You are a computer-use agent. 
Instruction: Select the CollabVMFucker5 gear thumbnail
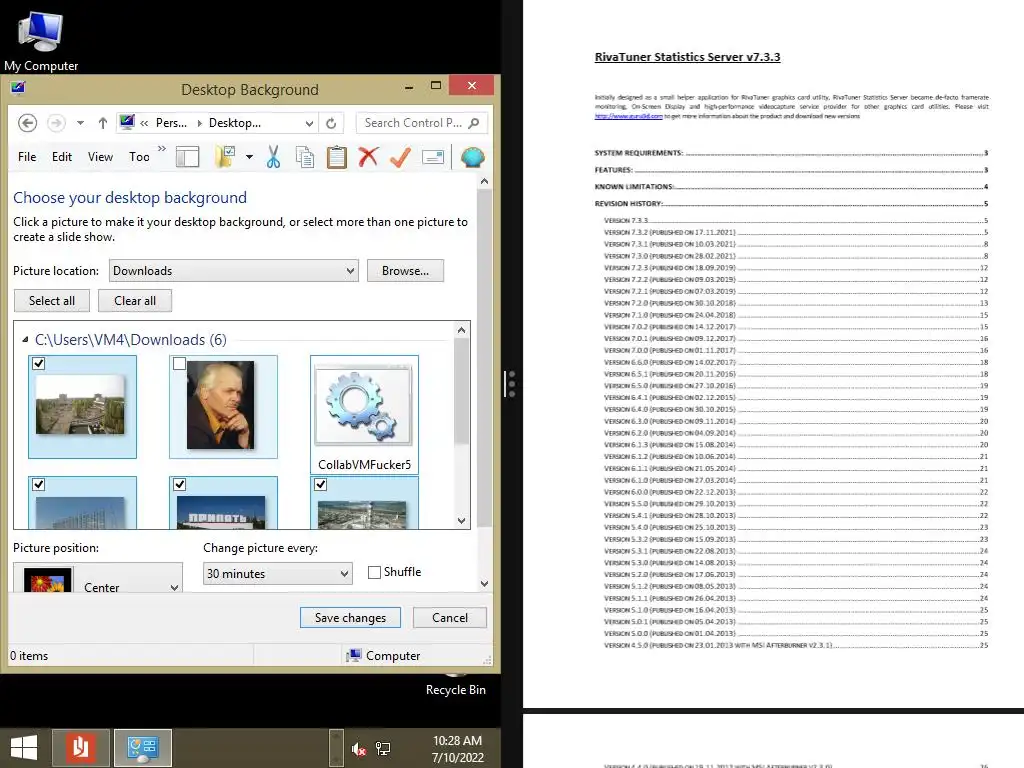pos(364,414)
